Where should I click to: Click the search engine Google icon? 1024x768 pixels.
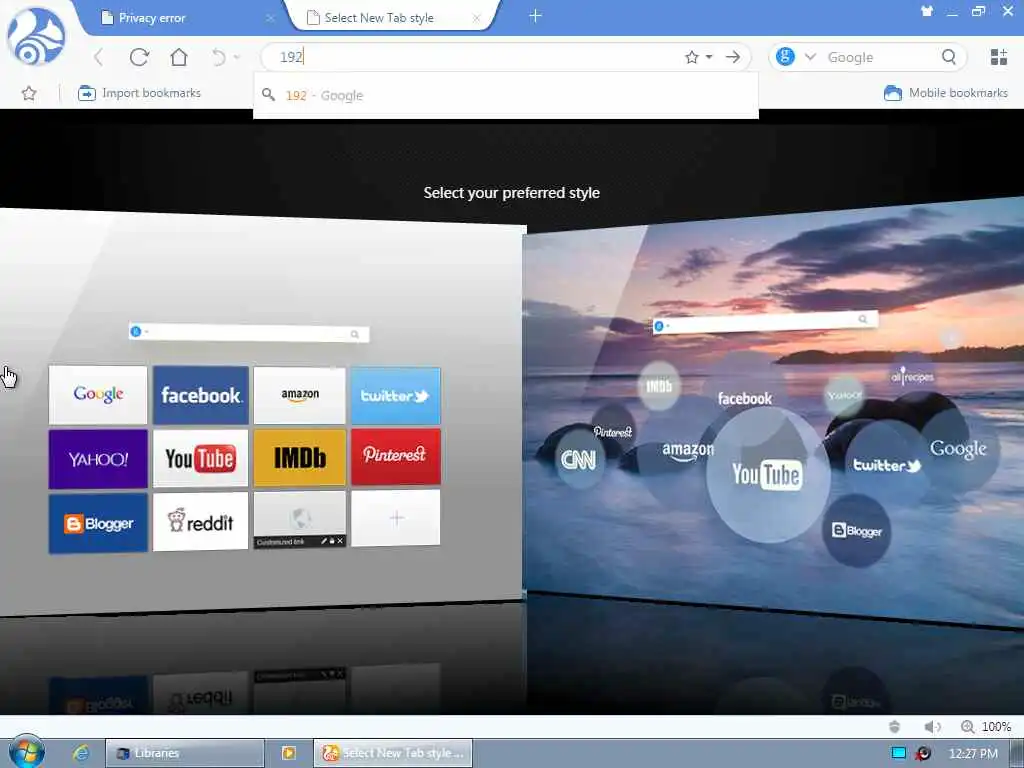coord(785,57)
